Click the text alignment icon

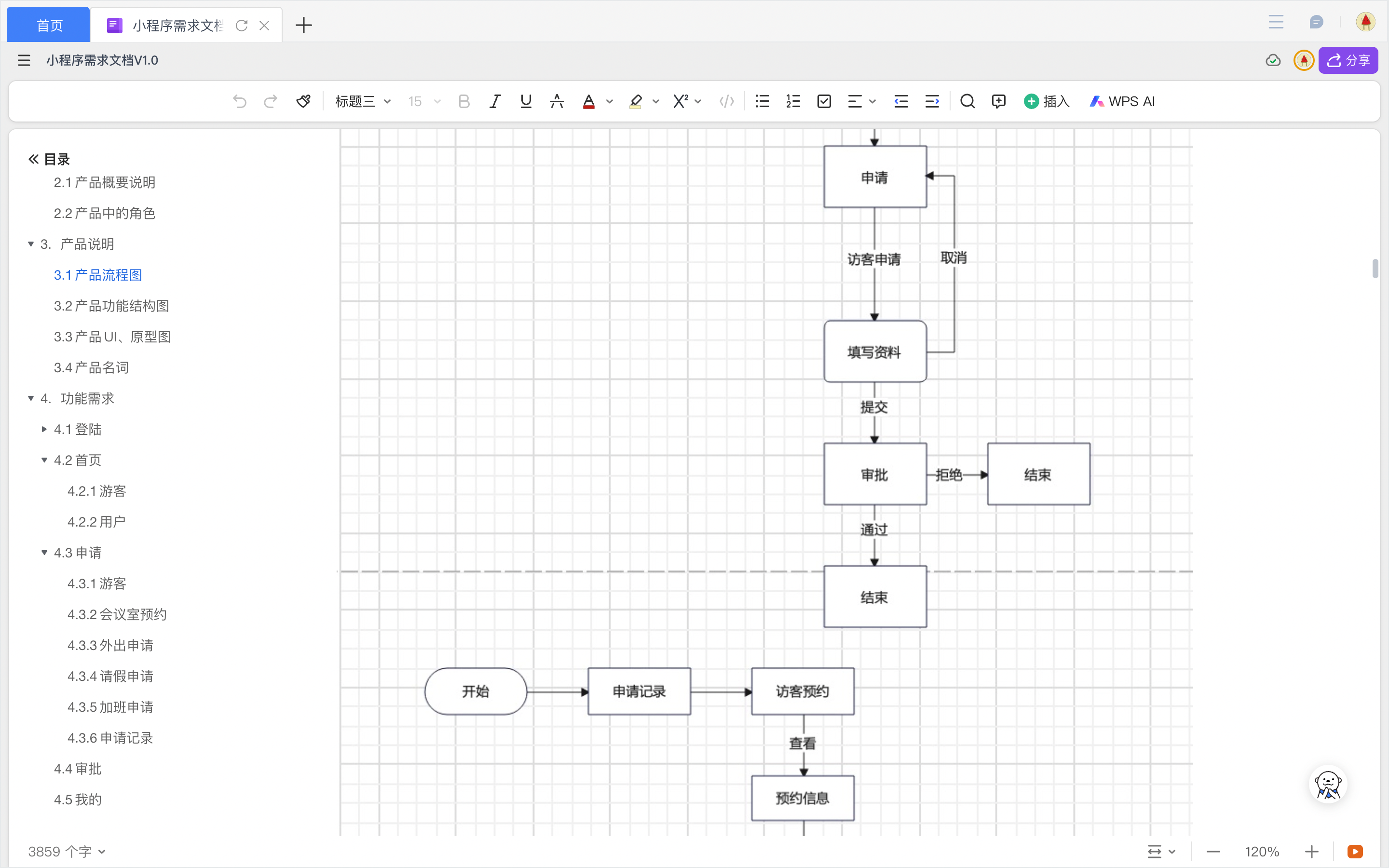click(855, 102)
